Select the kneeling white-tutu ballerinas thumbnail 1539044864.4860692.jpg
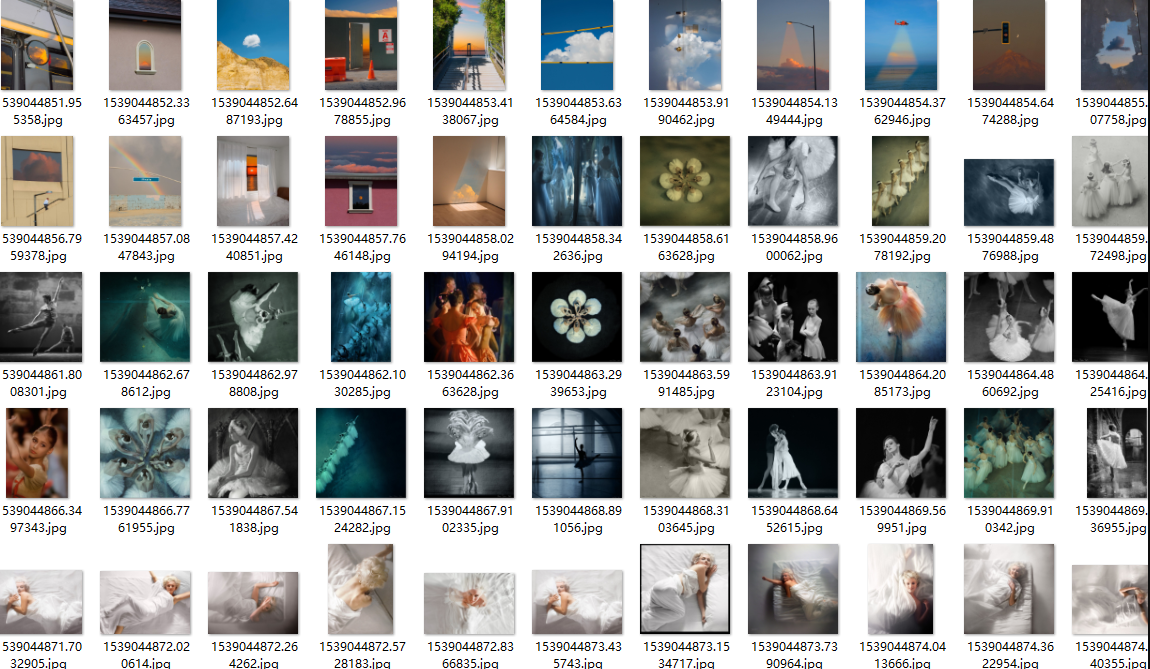The image size is (1150, 669). [x=1008, y=318]
